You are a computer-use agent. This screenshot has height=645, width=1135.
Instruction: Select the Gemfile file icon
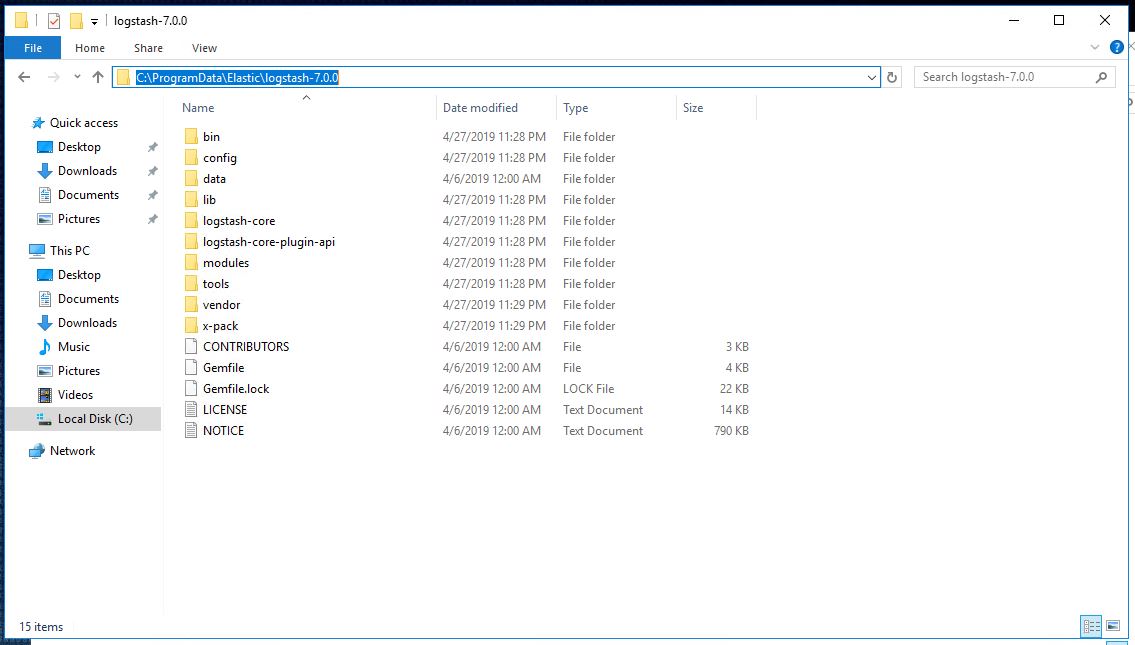(191, 367)
